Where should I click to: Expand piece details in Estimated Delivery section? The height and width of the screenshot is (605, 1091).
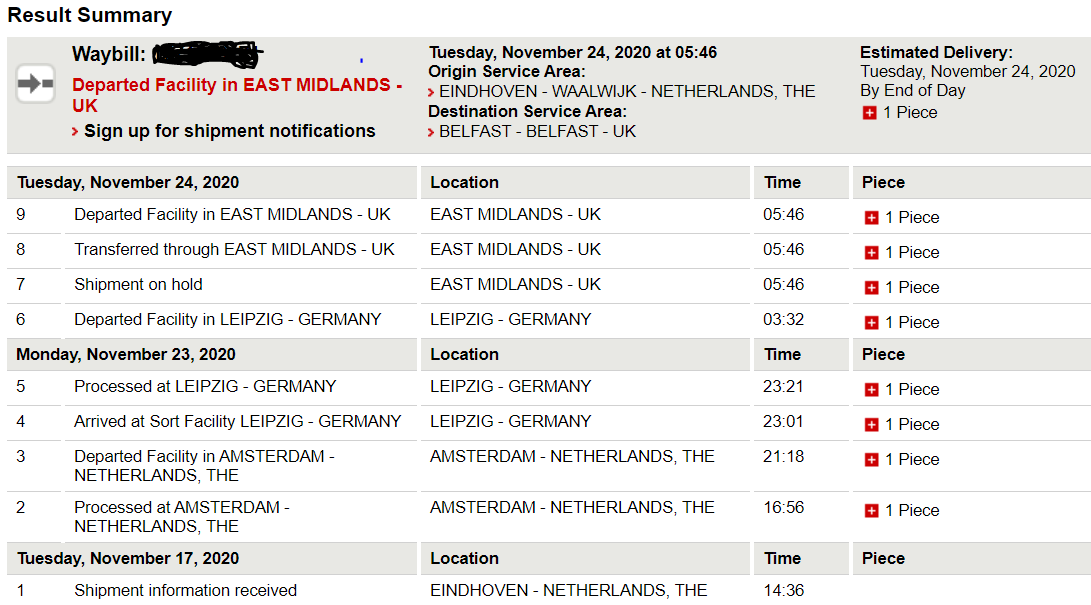point(869,113)
